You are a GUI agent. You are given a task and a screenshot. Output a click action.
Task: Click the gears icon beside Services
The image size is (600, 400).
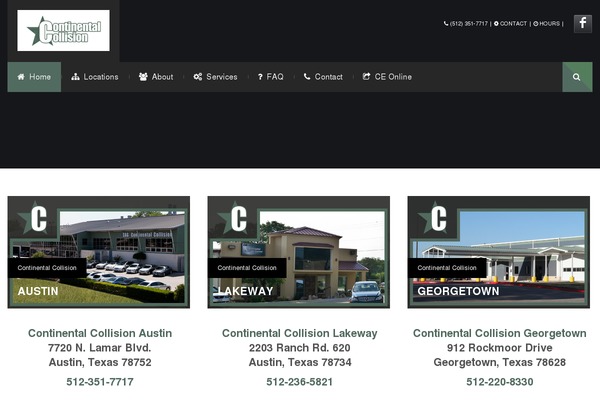click(x=198, y=77)
